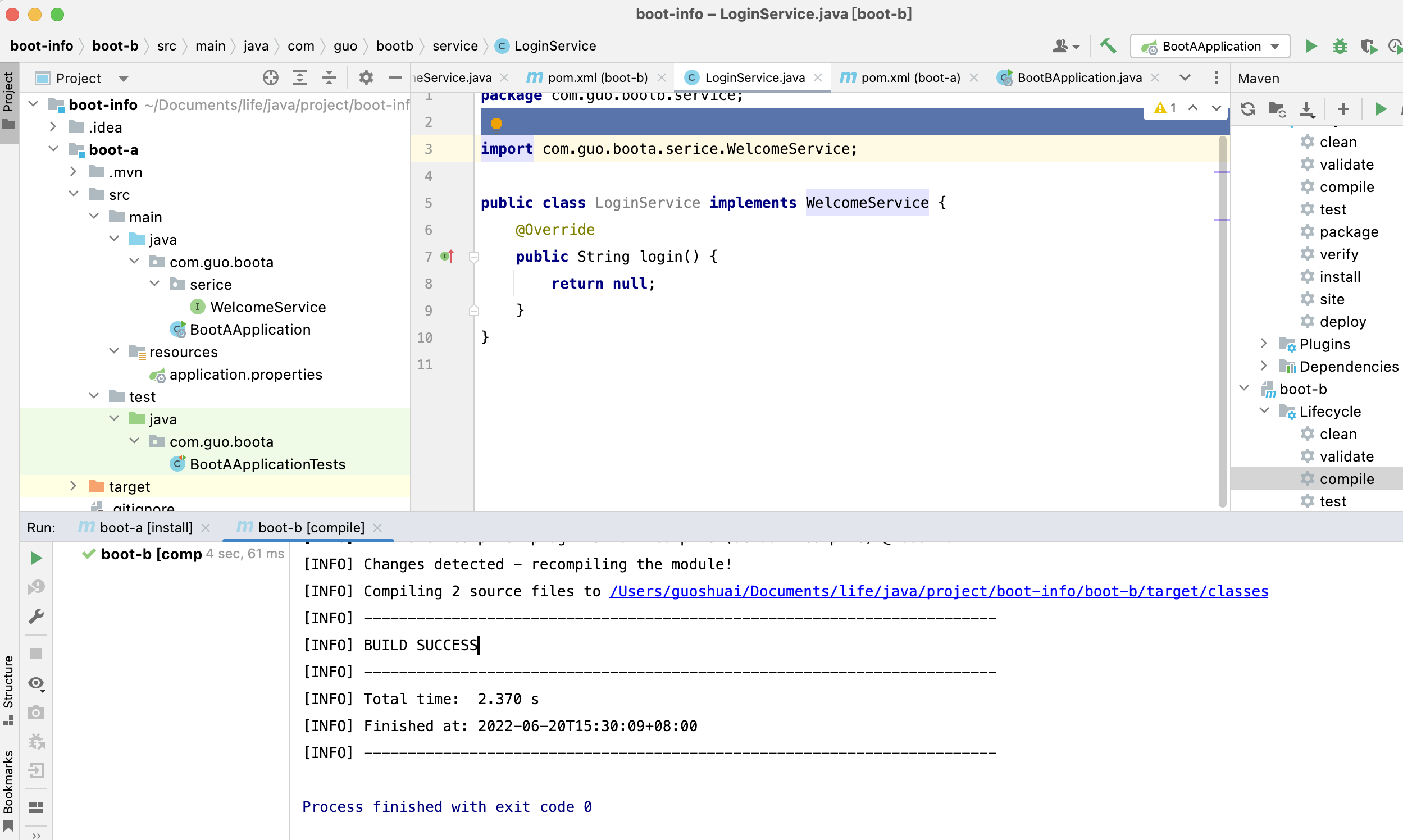This screenshot has width=1403, height=840.
Task: Expand Plugins node in Maven panel
Action: (x=1264, y=344)
